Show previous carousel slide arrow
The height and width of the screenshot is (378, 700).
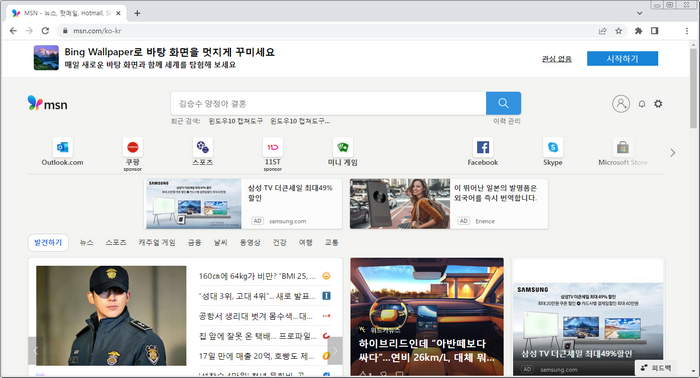(x=36, y=351)
